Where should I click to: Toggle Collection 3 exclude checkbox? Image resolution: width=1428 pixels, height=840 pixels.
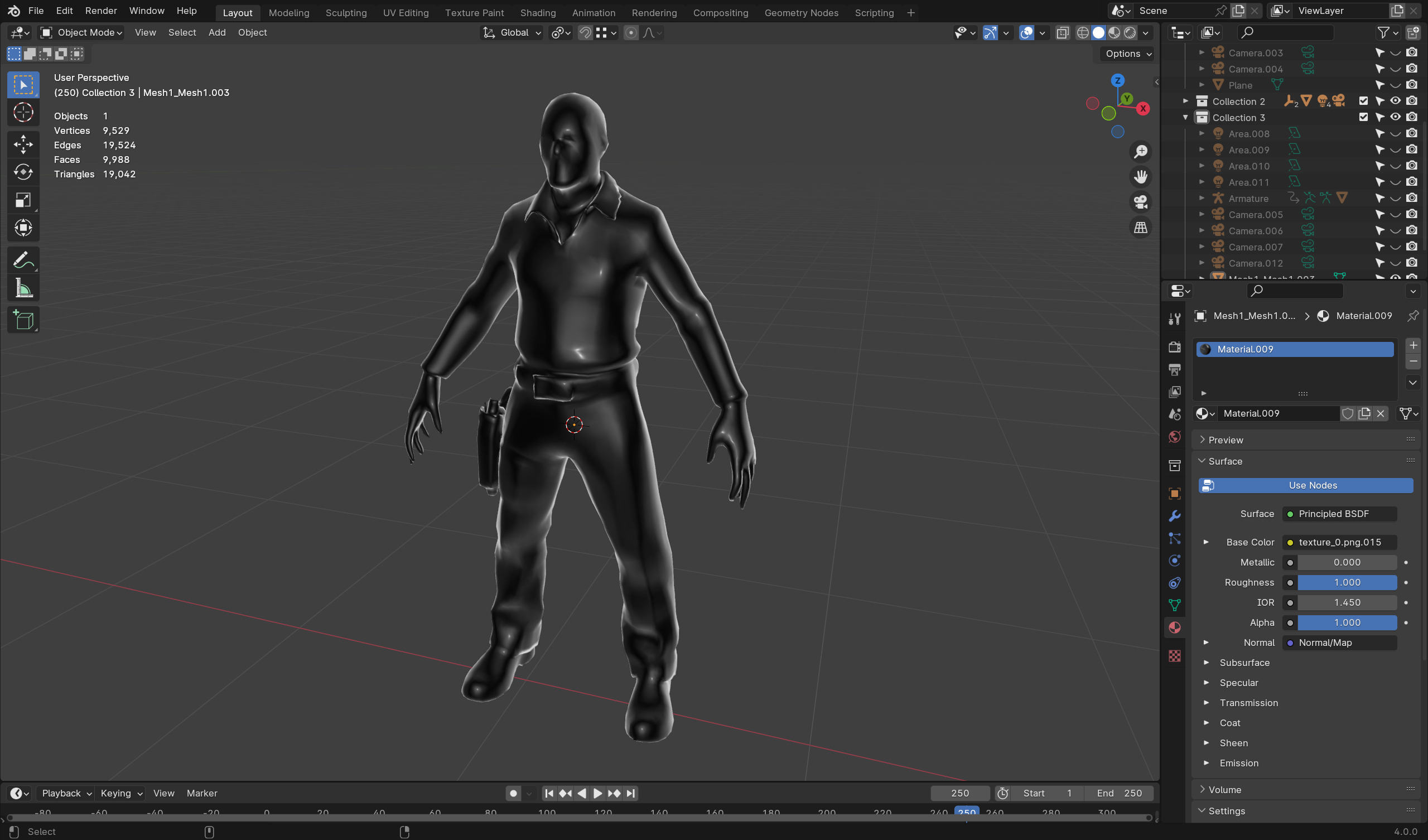tap(1363, 117)
